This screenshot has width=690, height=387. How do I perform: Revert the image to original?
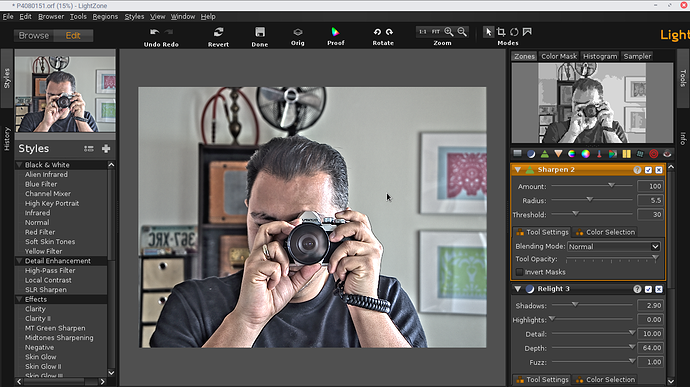click(x=218, y=32)
